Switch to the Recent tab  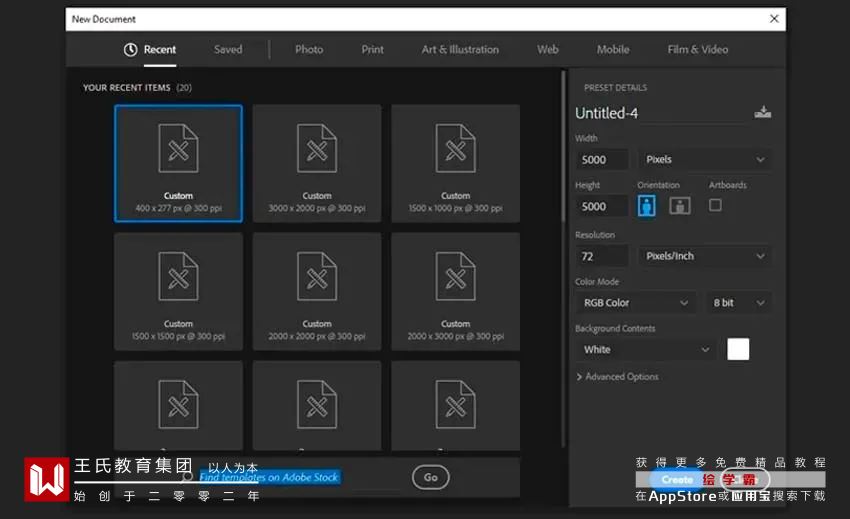(159, 49)
